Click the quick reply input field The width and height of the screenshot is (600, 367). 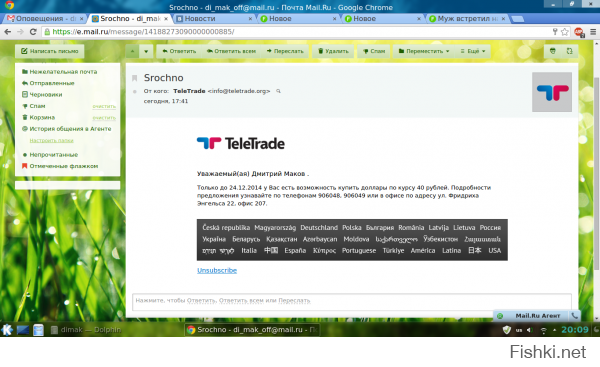click(x=352, y=302)
